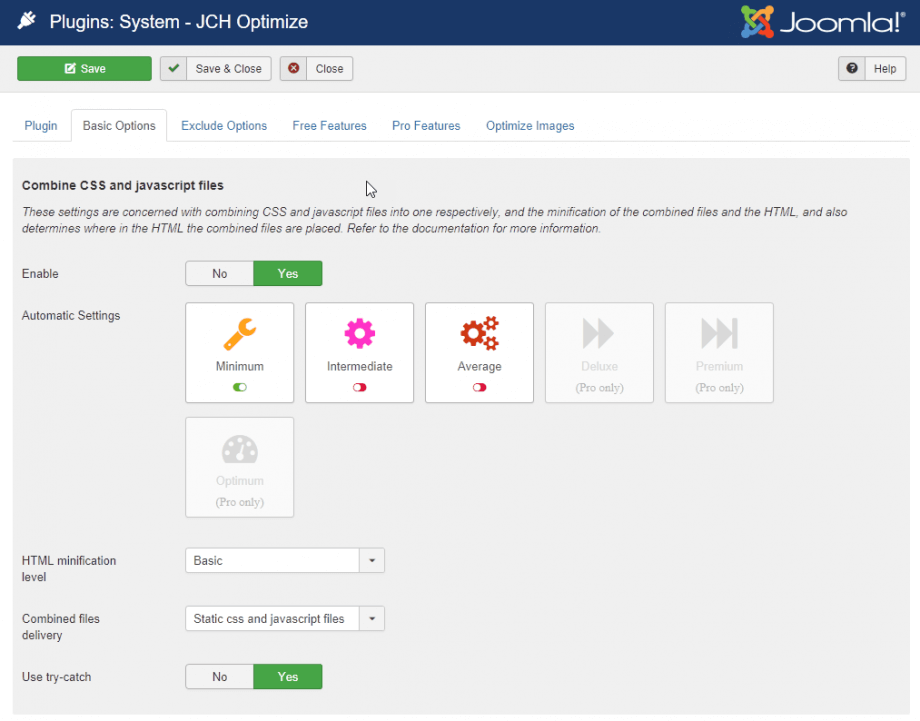Click the plugin icon in the title bar

[27, 19]
